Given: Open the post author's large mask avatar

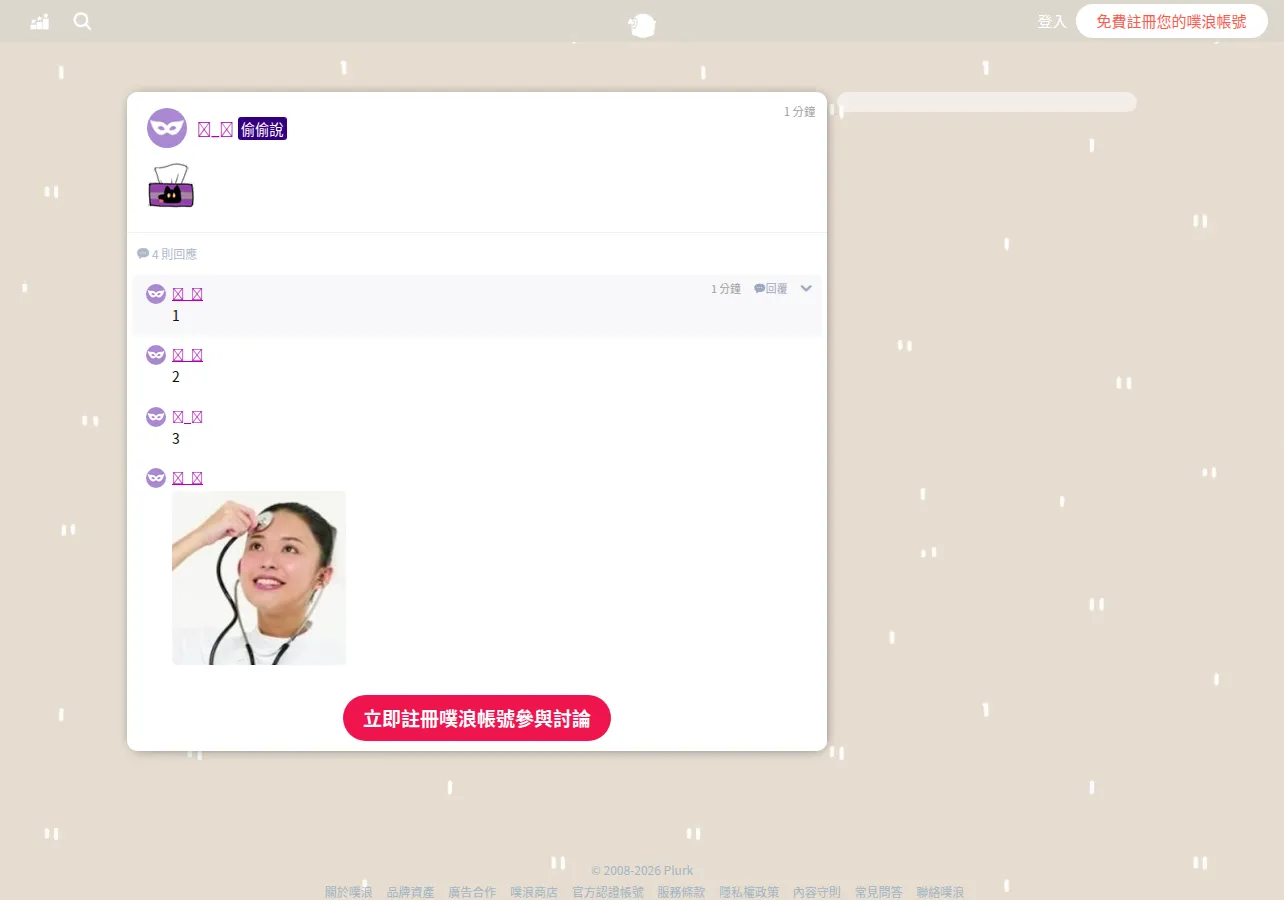Looking at the screenshot, I should pos(167,128).
